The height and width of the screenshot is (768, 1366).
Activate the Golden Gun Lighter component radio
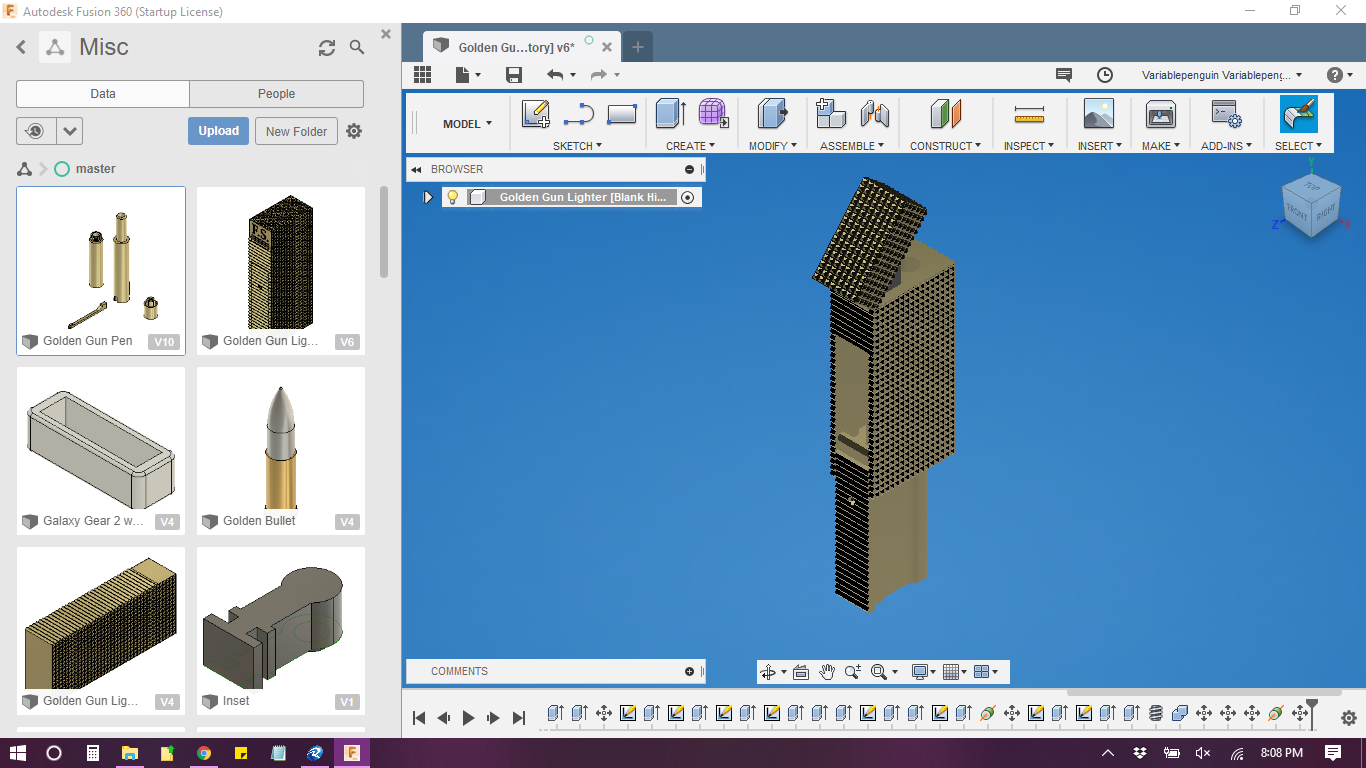tap(688, 197)
